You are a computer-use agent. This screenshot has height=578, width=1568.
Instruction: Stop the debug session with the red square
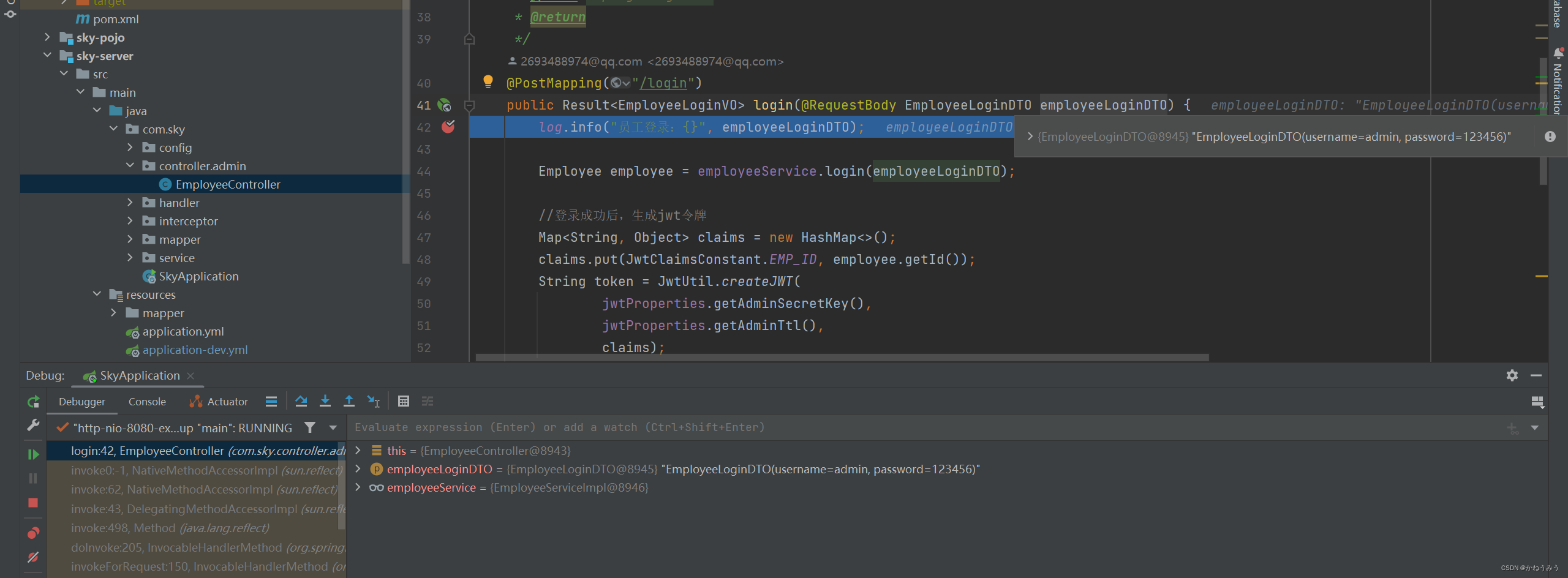click(33, 503)
